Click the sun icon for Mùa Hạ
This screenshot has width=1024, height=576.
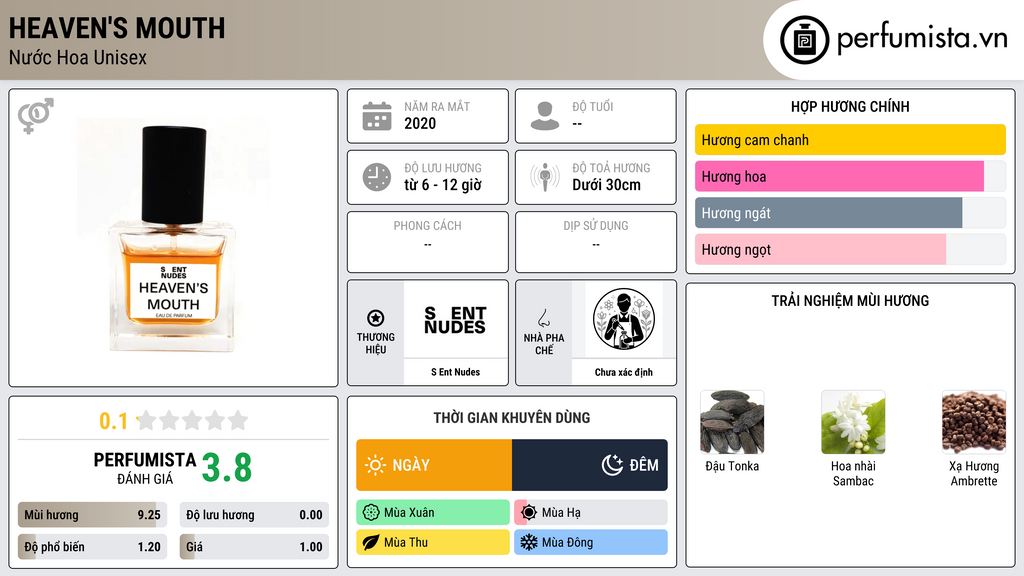coord(529,513)
